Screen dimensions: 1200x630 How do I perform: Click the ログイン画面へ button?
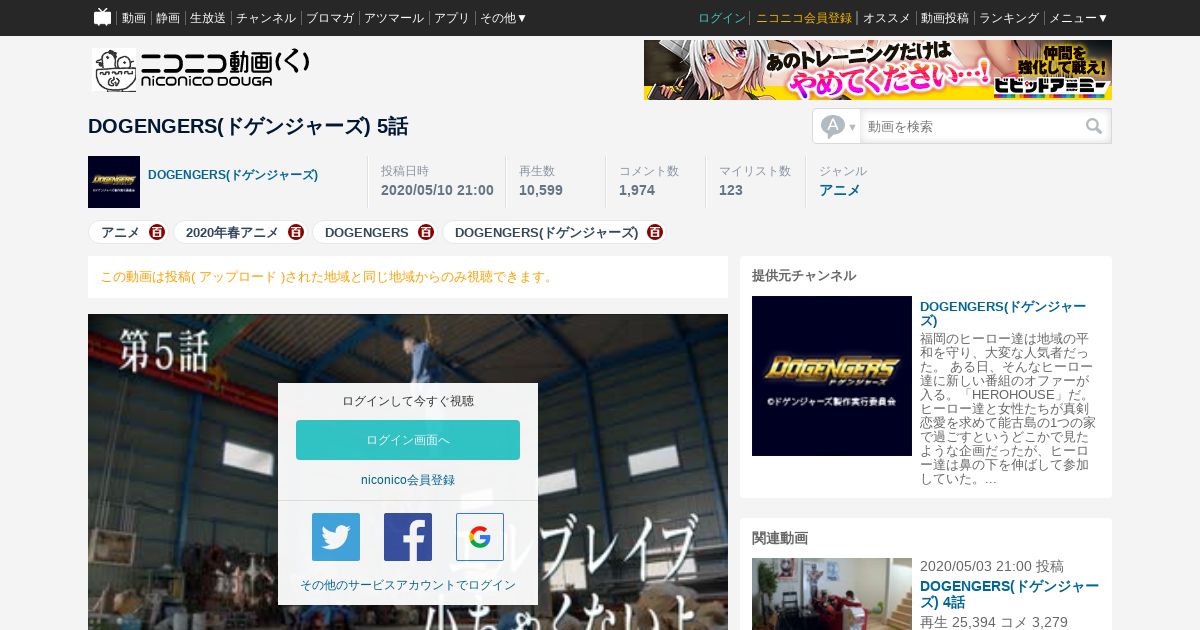click(x=408, y=440)
